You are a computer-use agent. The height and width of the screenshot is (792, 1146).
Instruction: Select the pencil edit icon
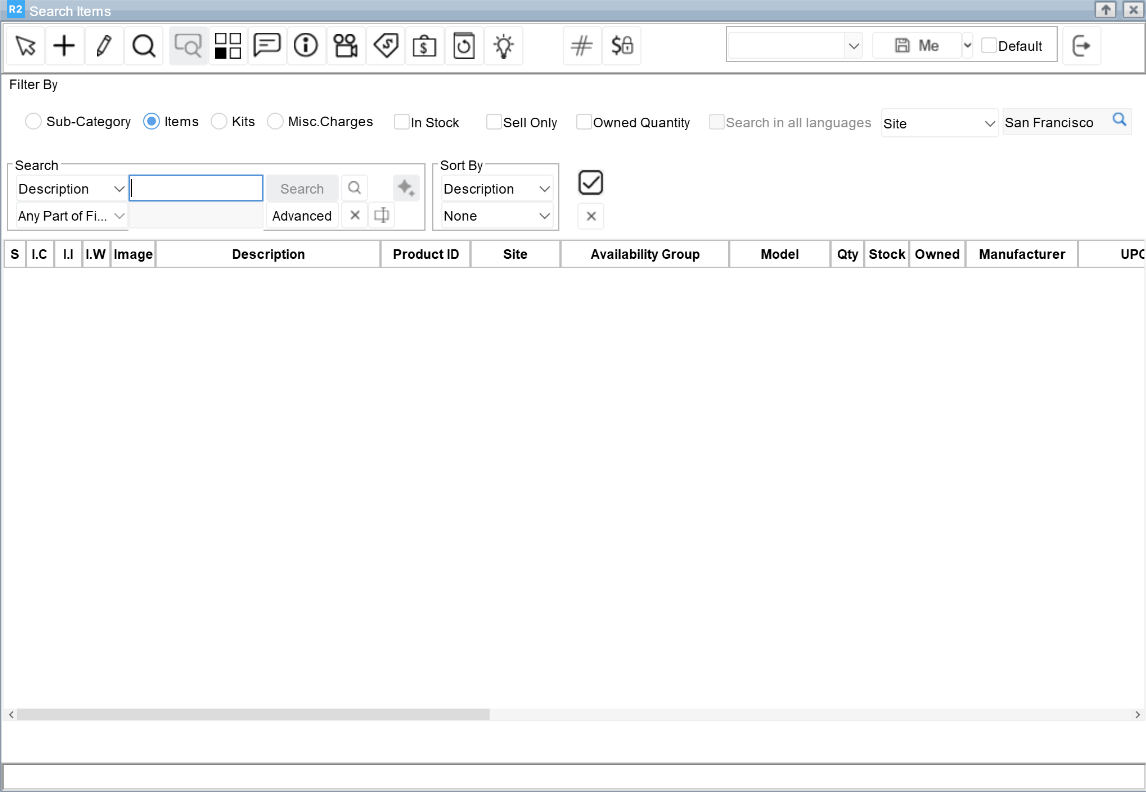tap(104, 46)
